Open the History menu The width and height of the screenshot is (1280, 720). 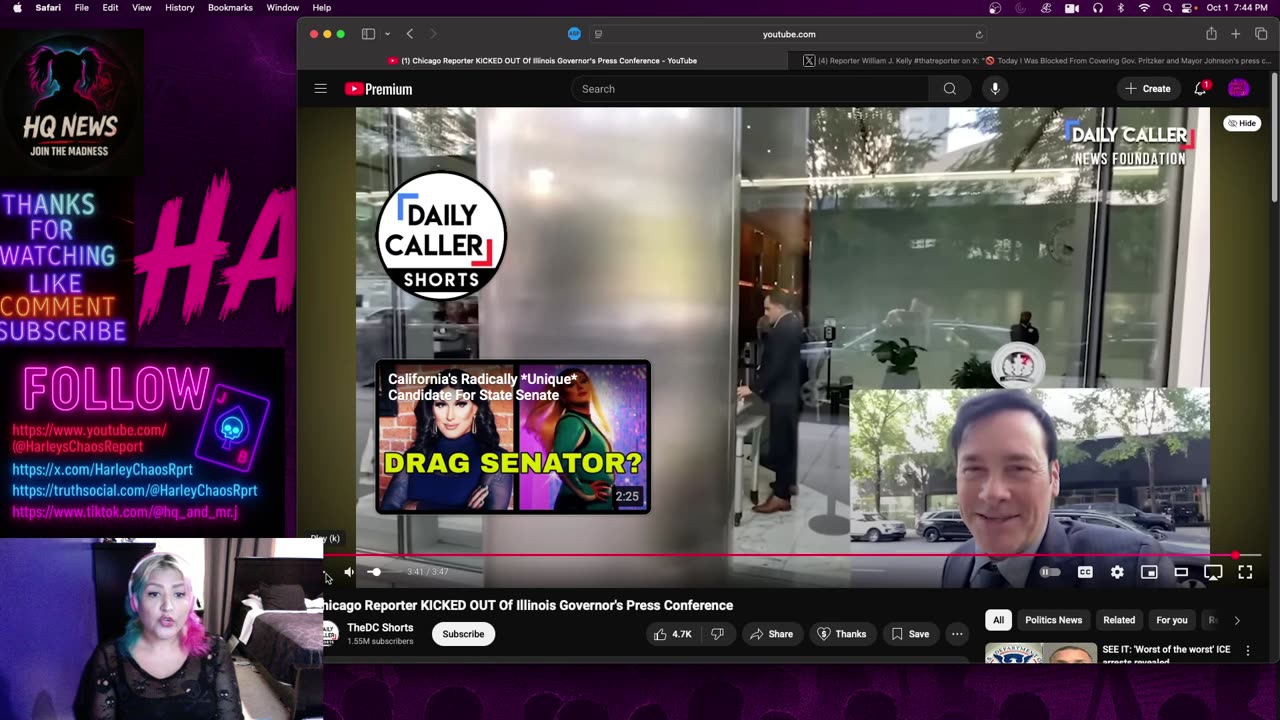pyautogui.click(x=180, y=8)
